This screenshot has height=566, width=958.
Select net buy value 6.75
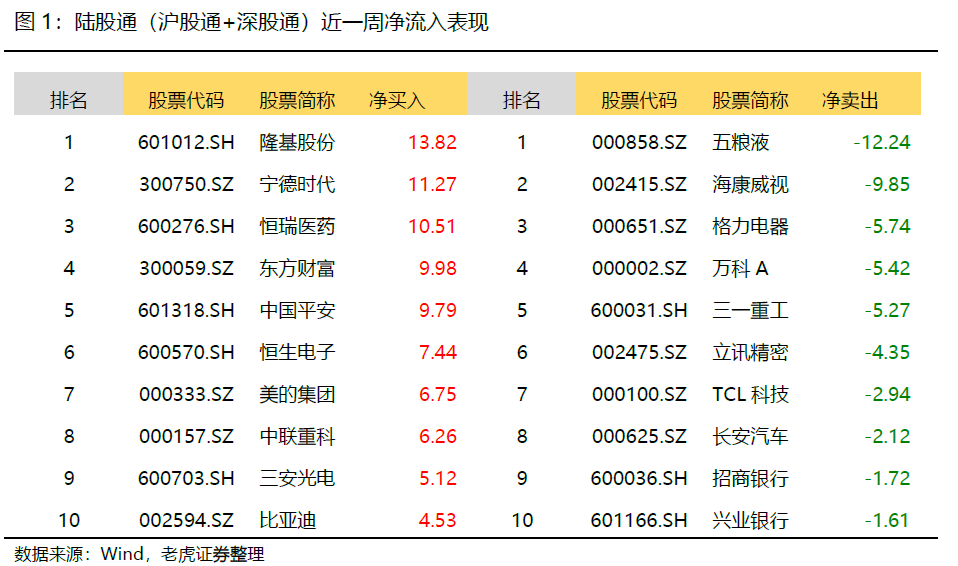(437, 394)
